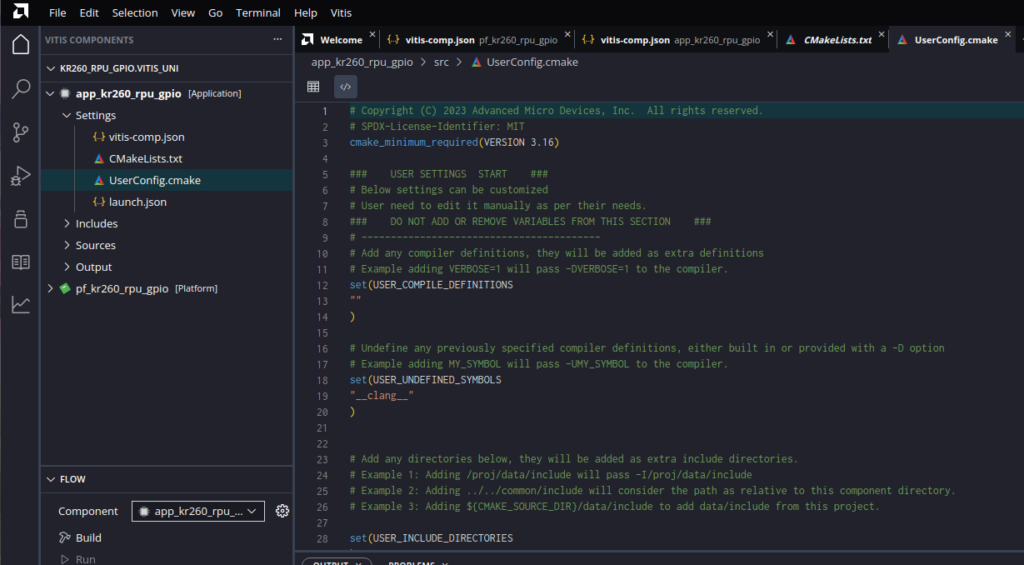Switch UserConfig.cmake to table form view

point(313,86)
